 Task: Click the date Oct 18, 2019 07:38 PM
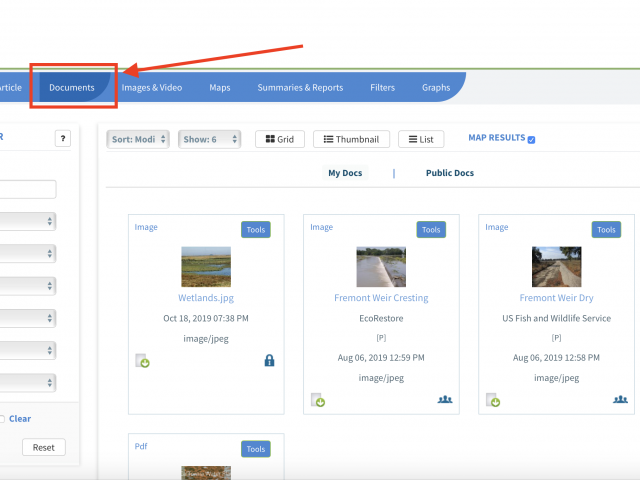pos(206,318)
